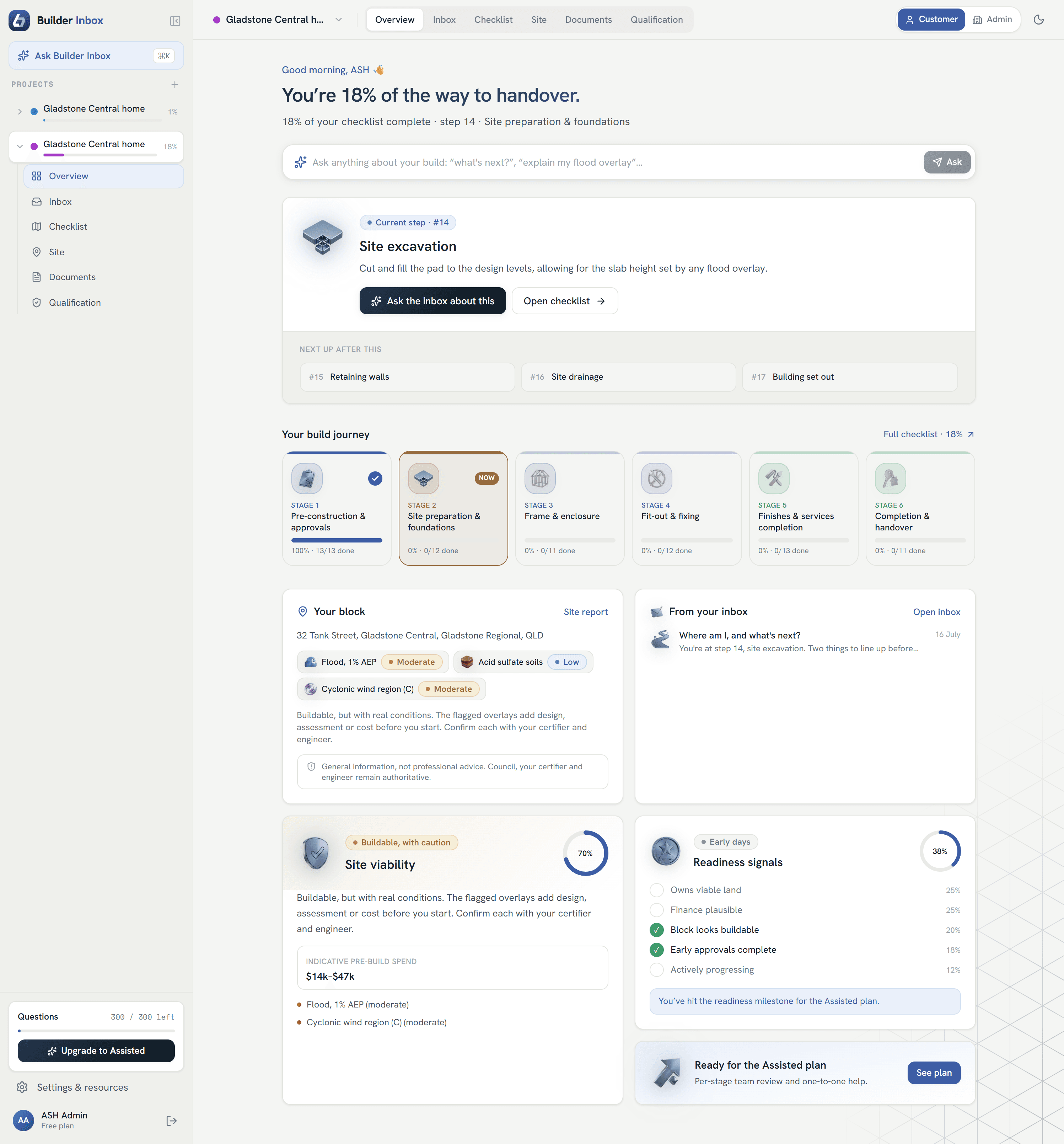Open the Site report link
Viewport: 1064px width, 1144px height.
tap(586, 612)
